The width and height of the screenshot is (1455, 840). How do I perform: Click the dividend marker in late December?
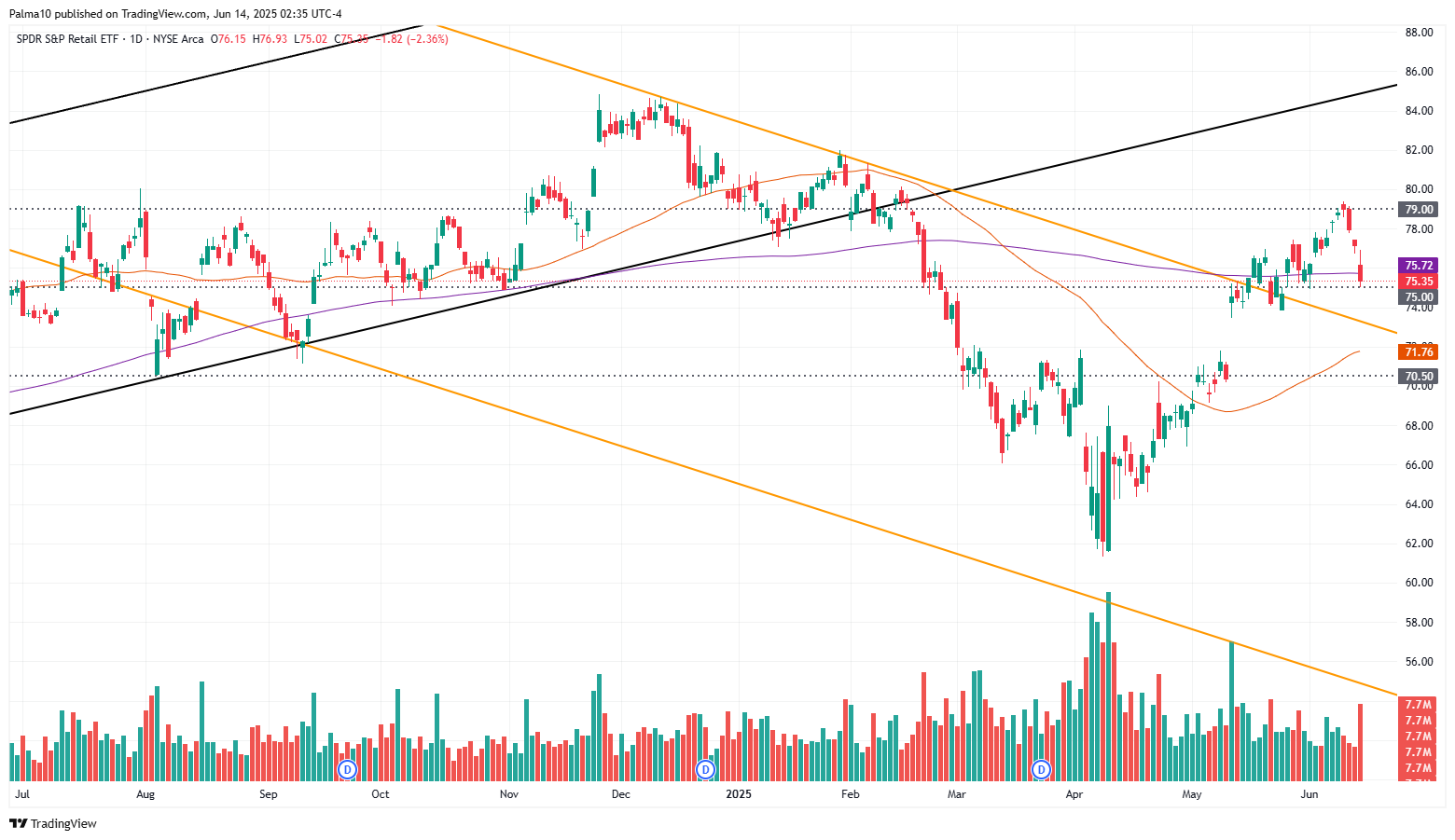706,769
